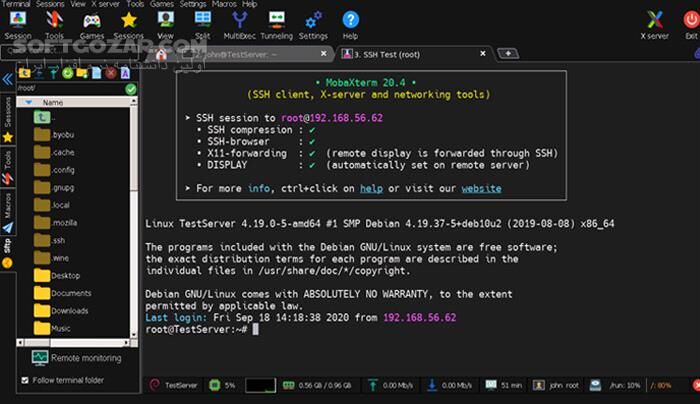Image resolution: width=700 pixels, height=404 pixels.
Task: Collapse the left sidebar with double chevron
Action: (x=7, y=78)
